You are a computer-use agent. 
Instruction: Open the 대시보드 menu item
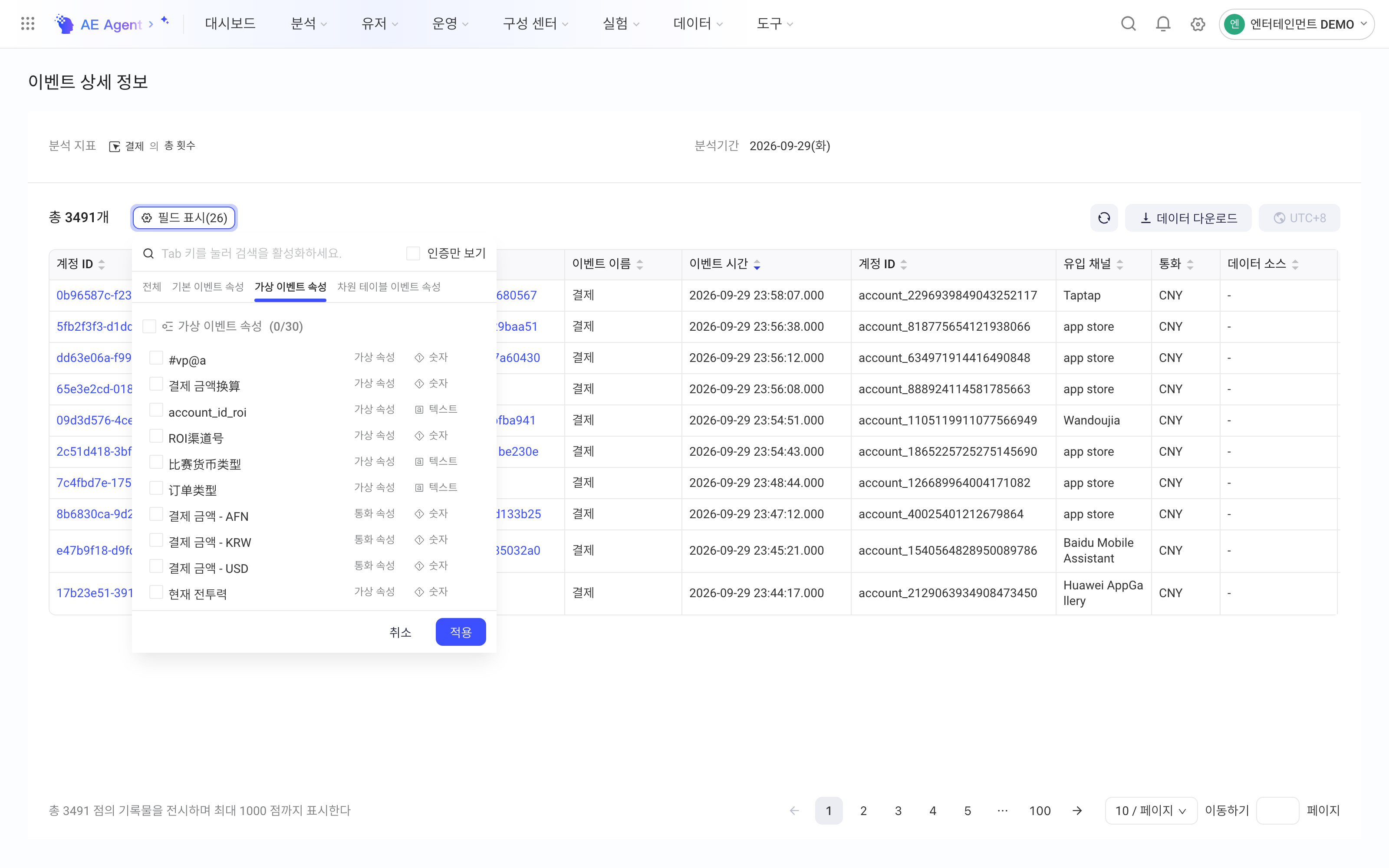[230, 23]
